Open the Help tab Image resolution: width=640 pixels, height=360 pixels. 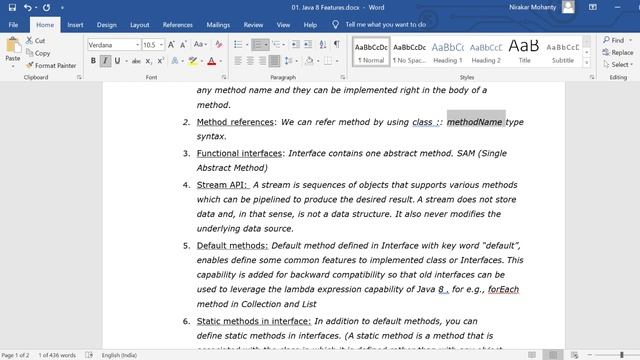click(310, 25)
